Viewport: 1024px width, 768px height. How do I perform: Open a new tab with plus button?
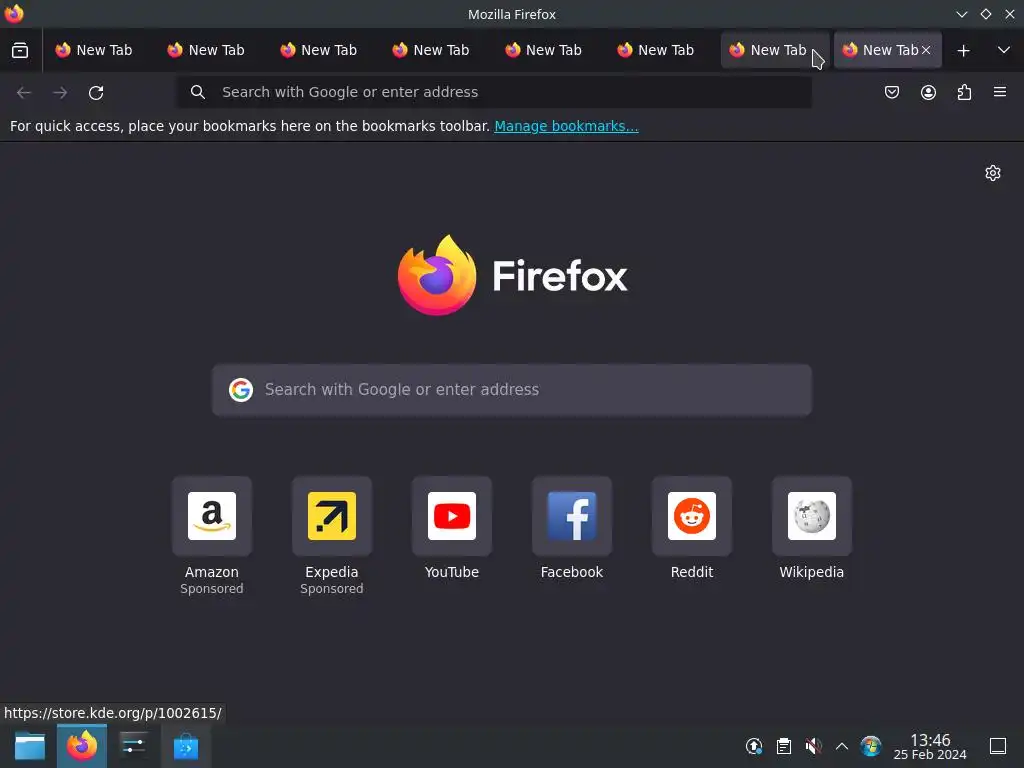(x=963, y=50)
